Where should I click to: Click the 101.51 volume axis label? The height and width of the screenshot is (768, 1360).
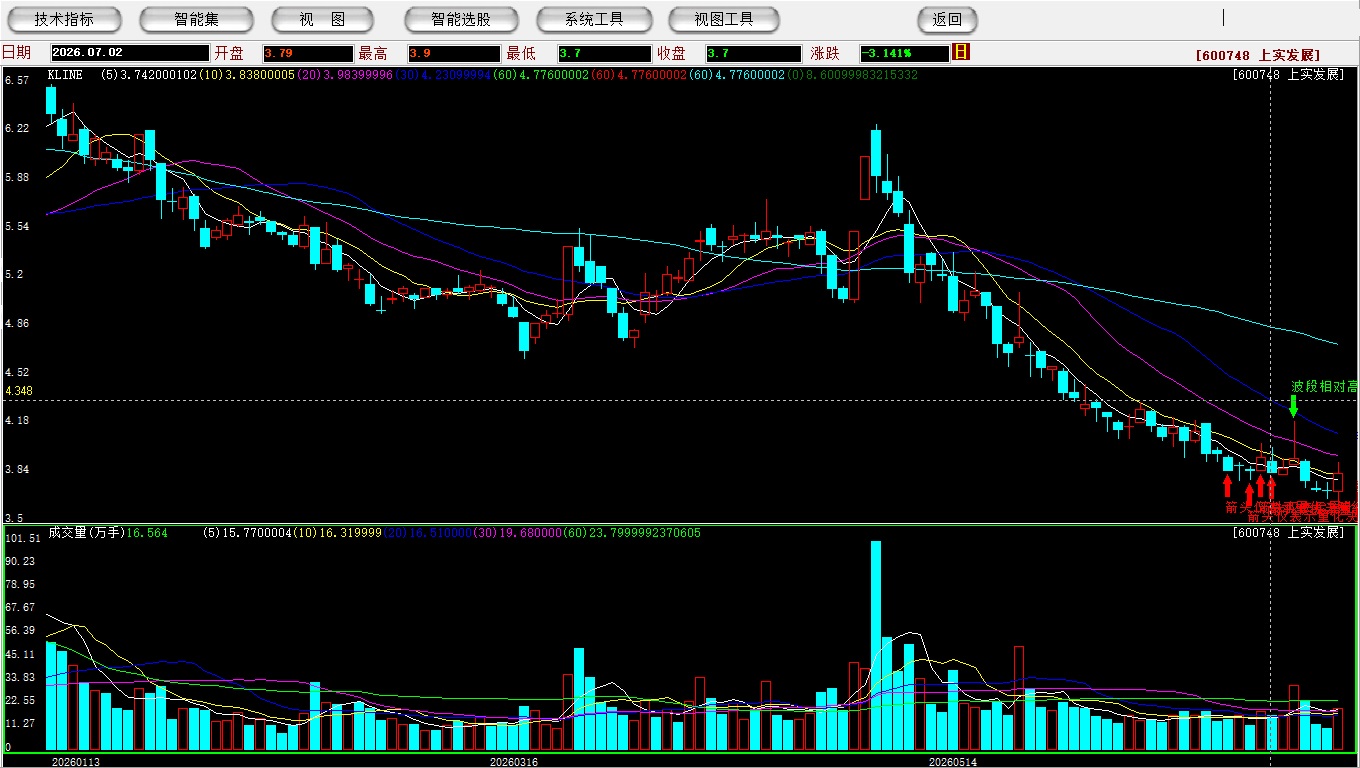point(22,538)
